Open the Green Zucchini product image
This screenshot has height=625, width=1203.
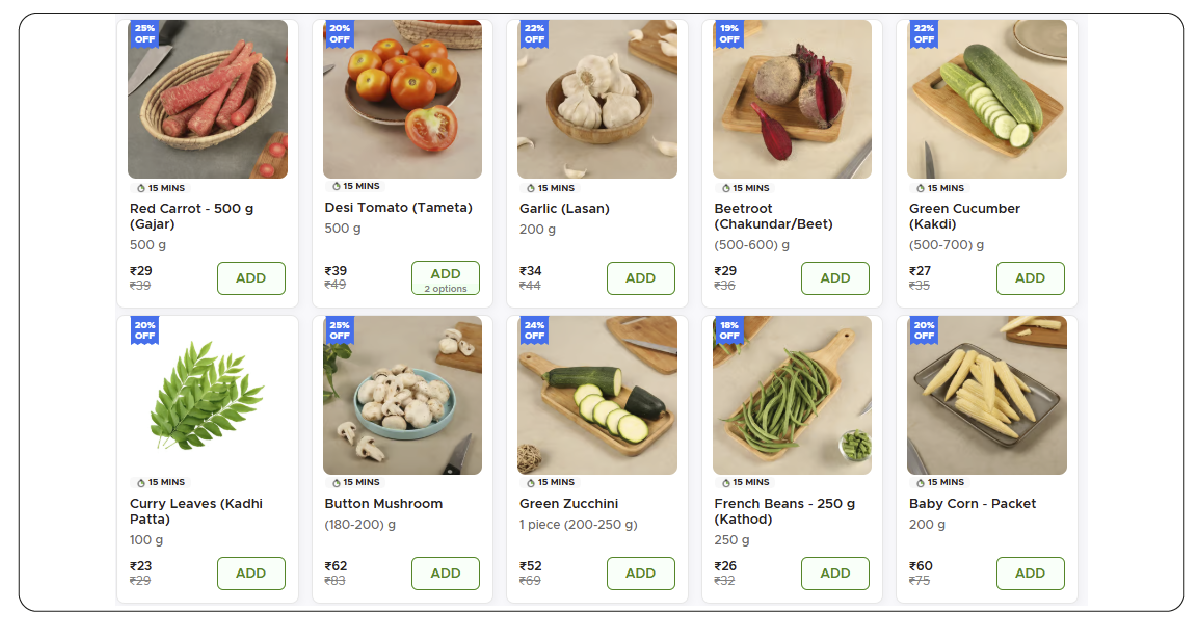(x=597, y=395)
